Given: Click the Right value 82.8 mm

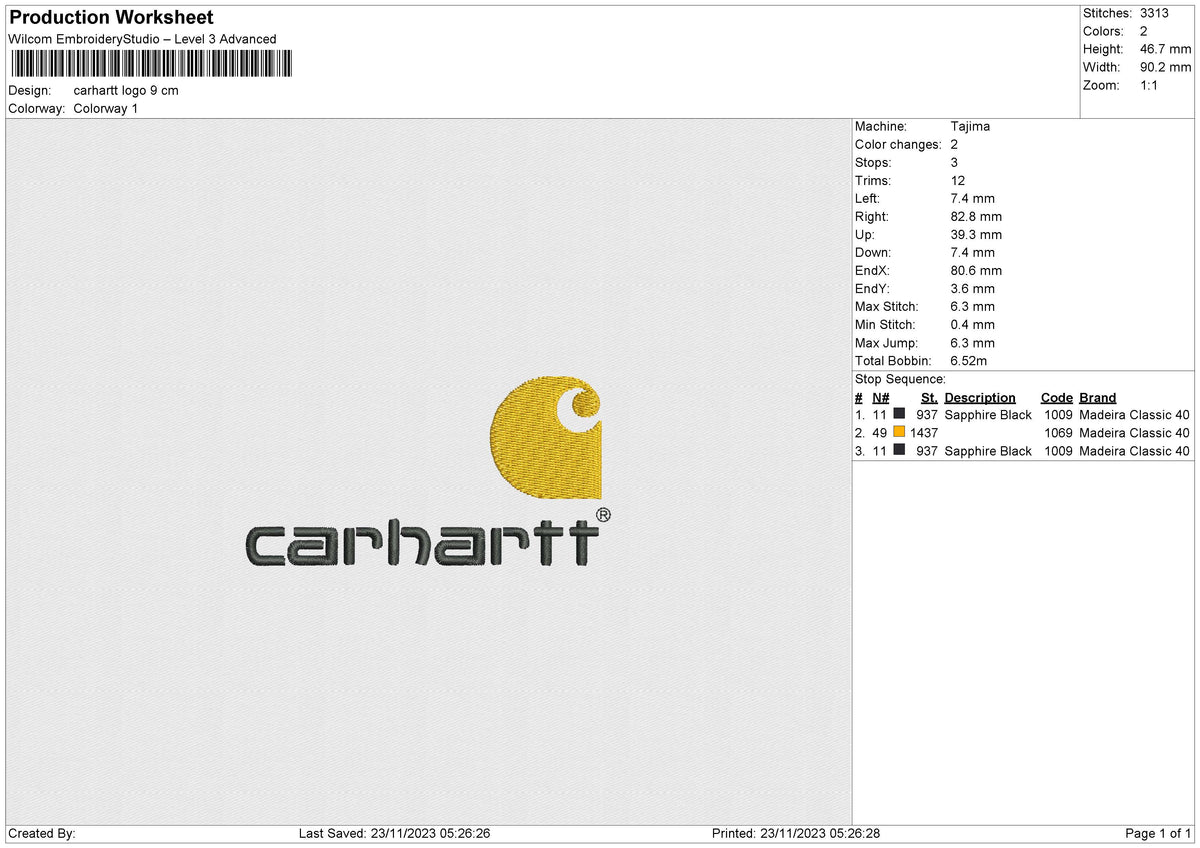Looking at the screenshot, I should click(976, 217).
